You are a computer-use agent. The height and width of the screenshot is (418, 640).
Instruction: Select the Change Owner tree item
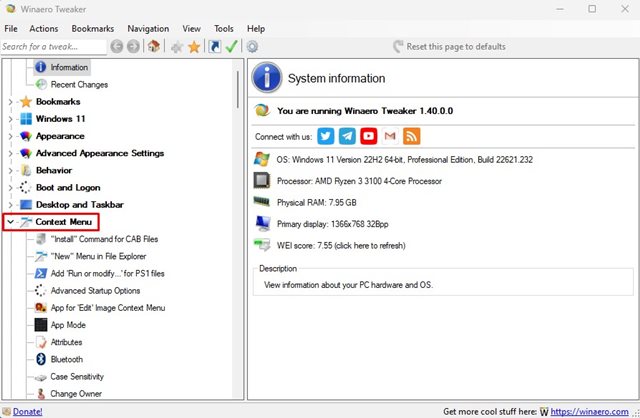[76, 394]
